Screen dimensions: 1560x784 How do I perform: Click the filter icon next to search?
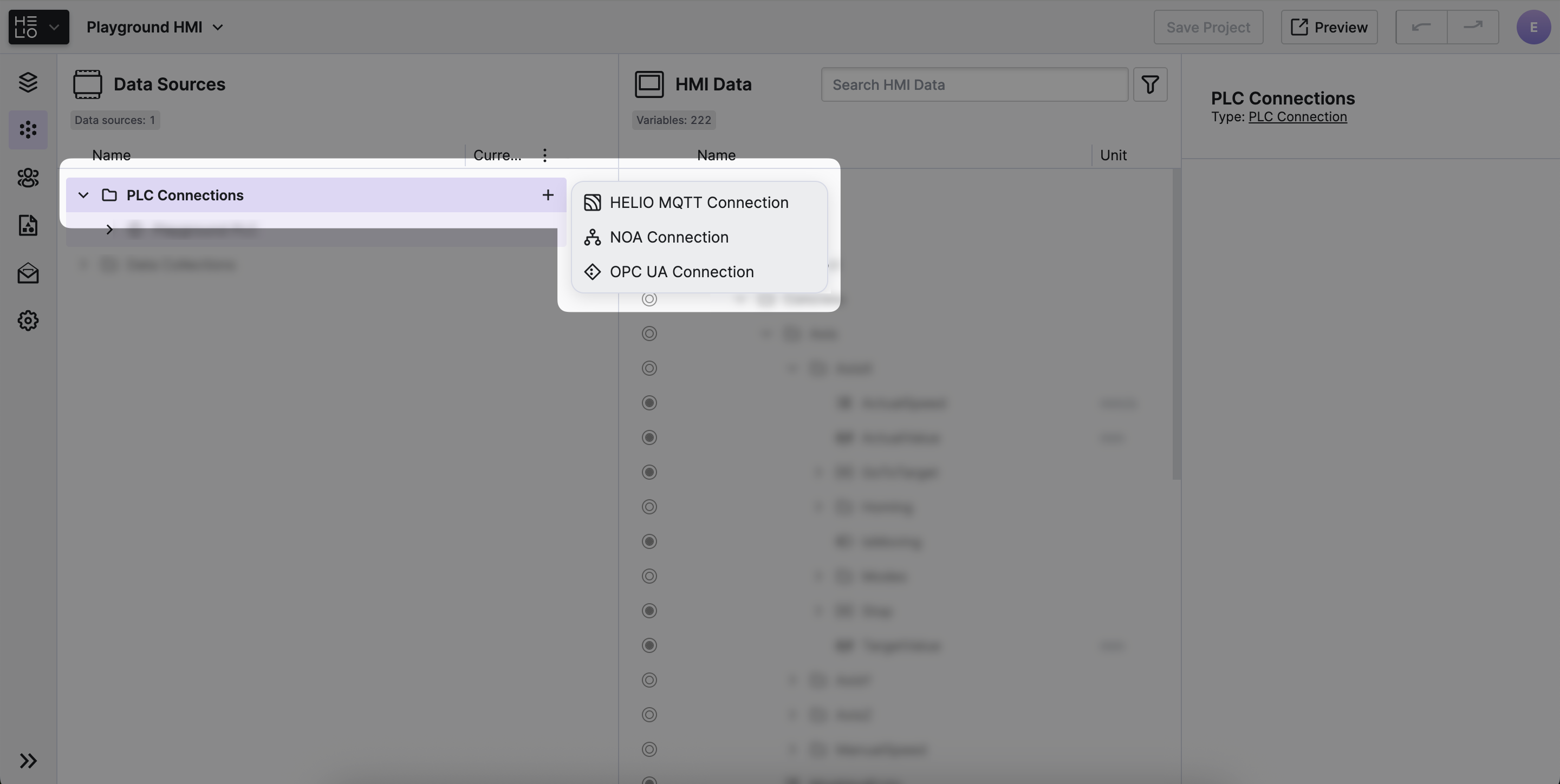pos(1149,84)
